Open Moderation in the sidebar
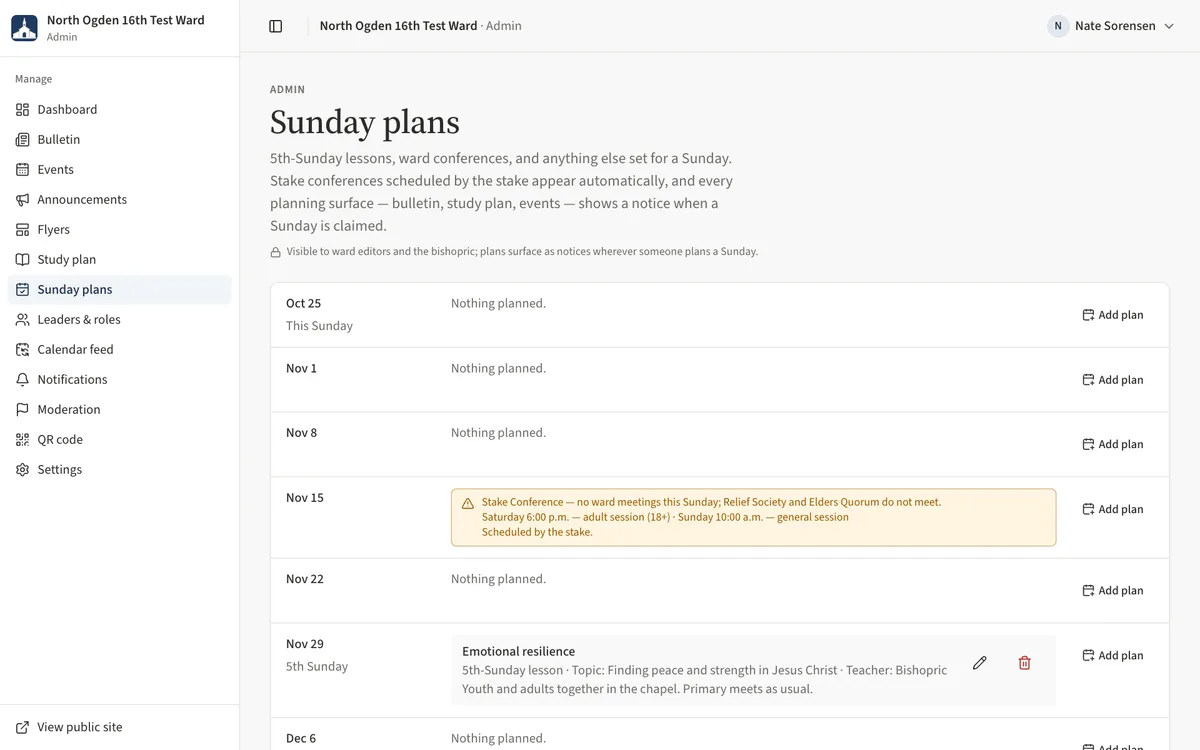 [120, 410]
